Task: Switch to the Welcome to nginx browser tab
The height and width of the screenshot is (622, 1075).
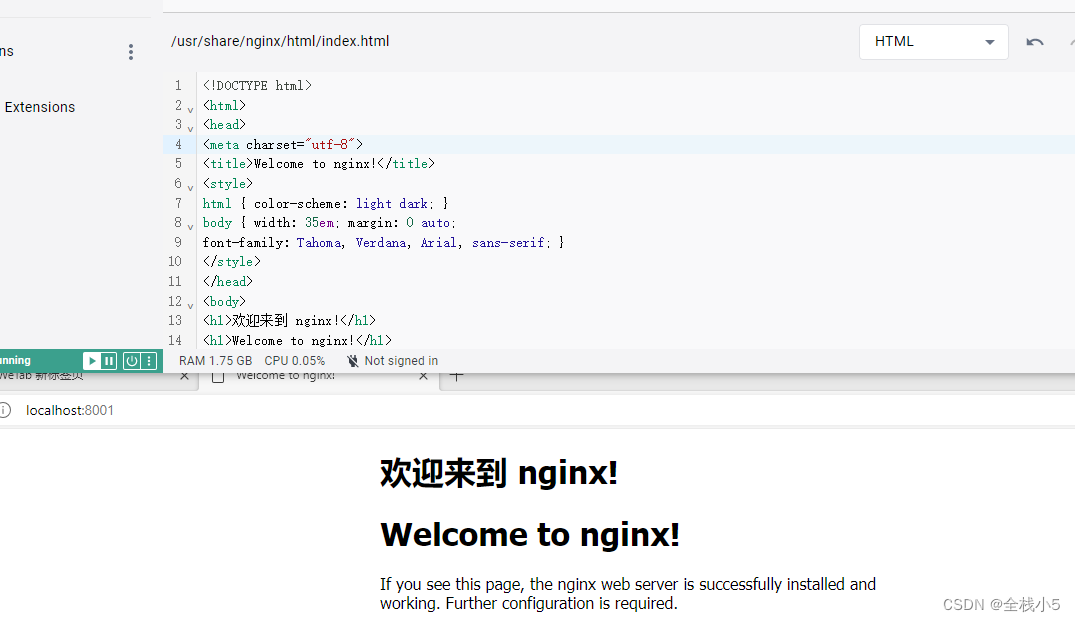Action: point(286,376)
